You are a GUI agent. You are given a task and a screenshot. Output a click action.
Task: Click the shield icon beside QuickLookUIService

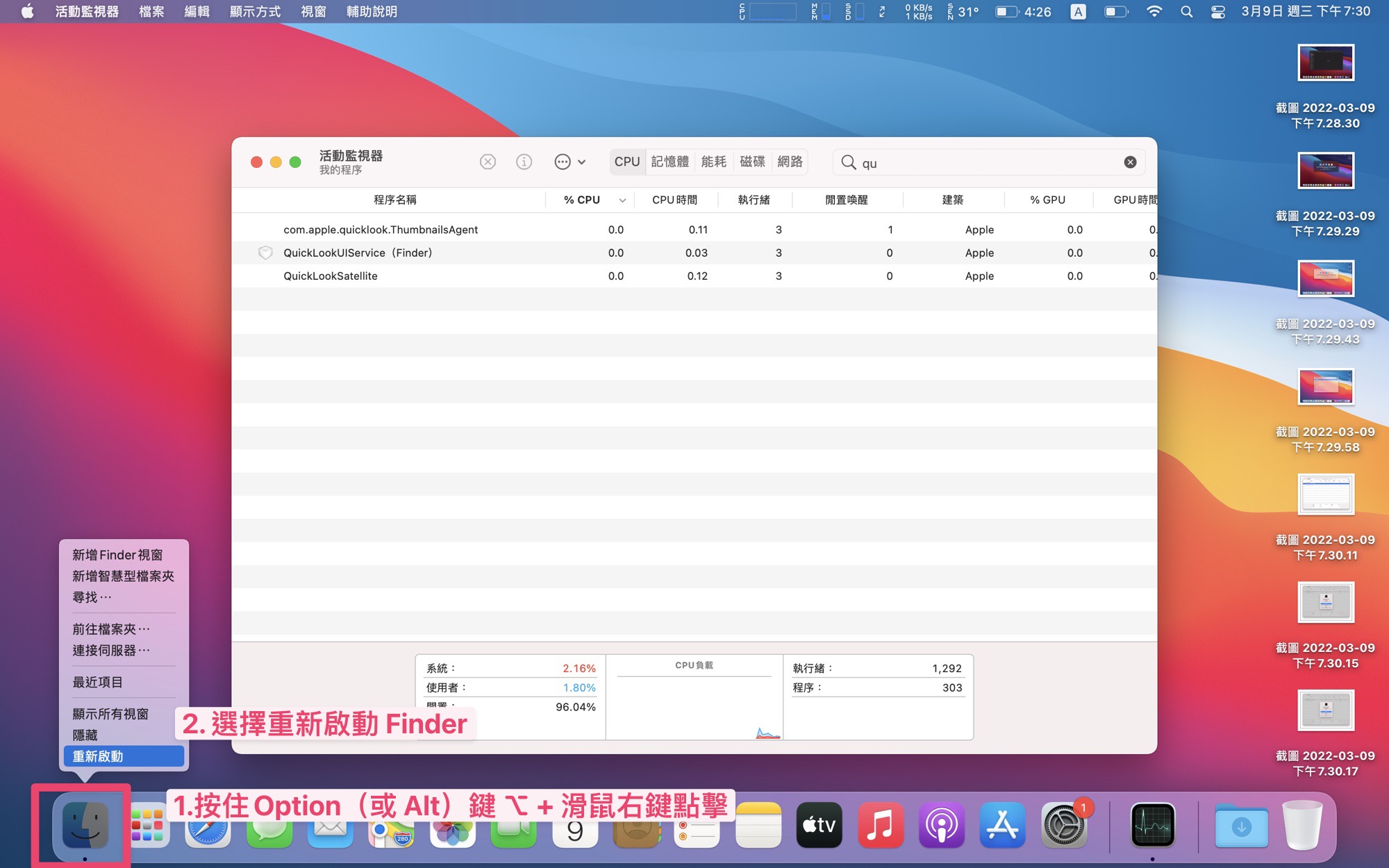265,253
